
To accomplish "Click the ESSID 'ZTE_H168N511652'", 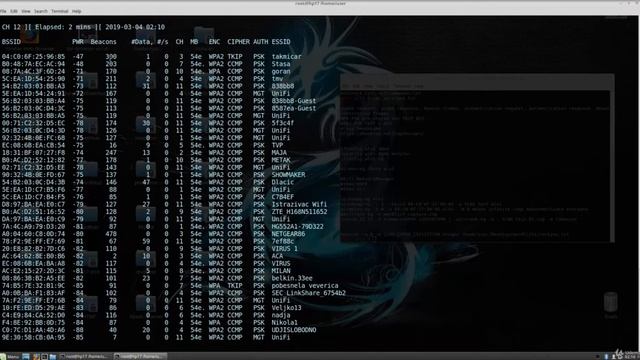I will (x=300, y=212).
